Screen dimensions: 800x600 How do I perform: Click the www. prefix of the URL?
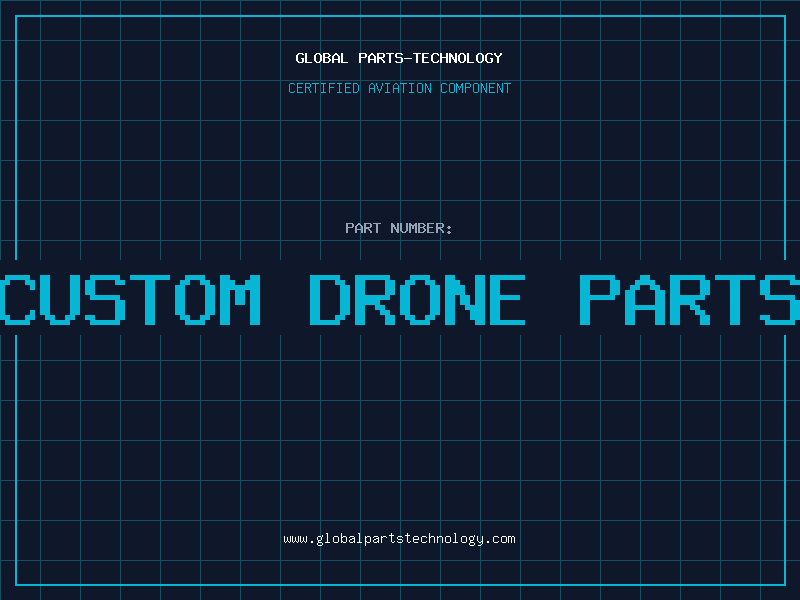(299, 539)
